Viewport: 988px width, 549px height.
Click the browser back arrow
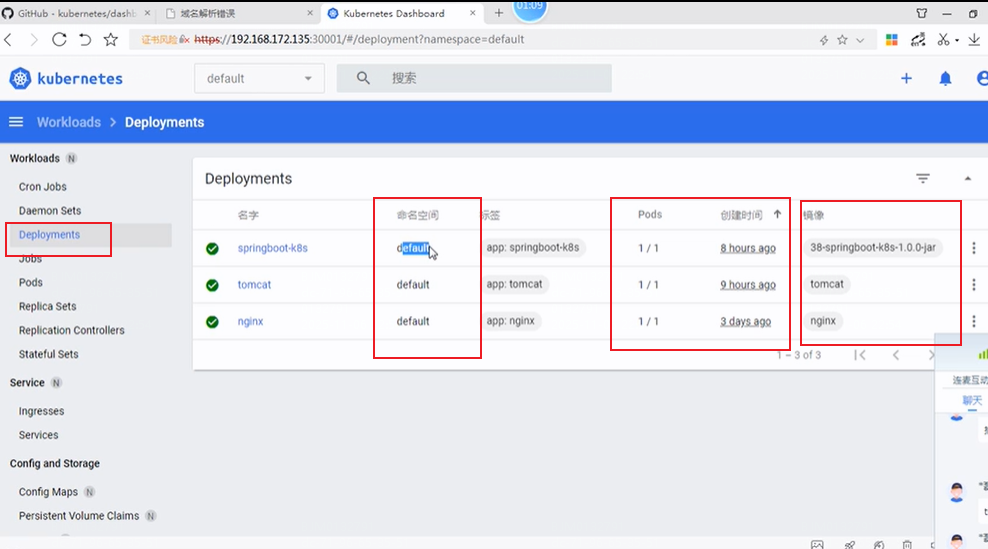coord(8,40)
